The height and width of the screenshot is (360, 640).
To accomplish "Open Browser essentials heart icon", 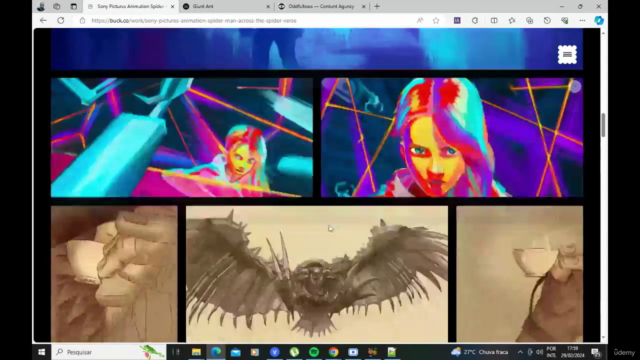I will tap(564, 20).
